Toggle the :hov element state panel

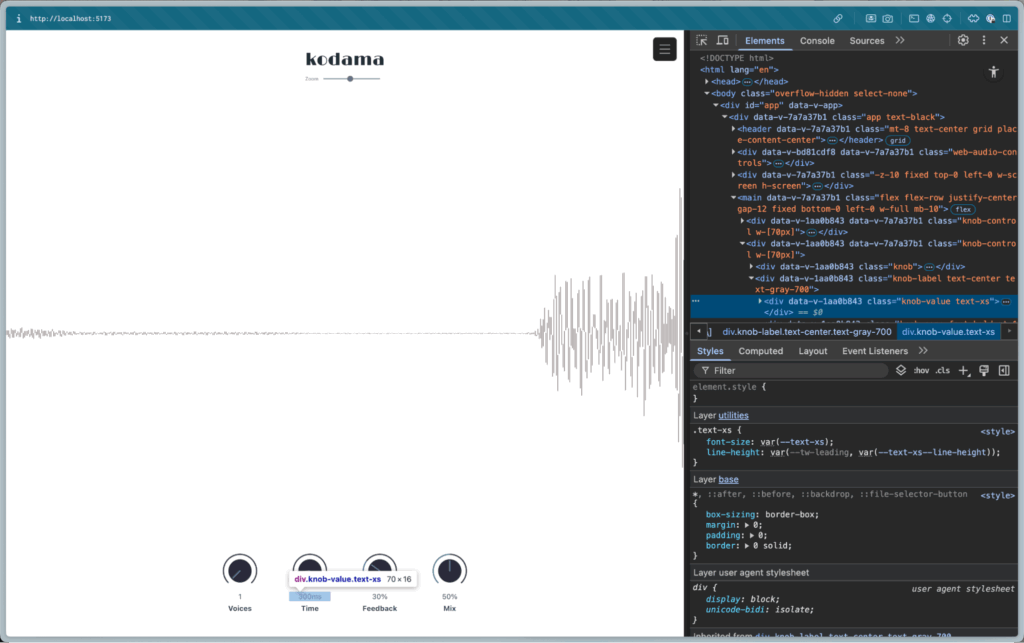click(x=921, y=370)
